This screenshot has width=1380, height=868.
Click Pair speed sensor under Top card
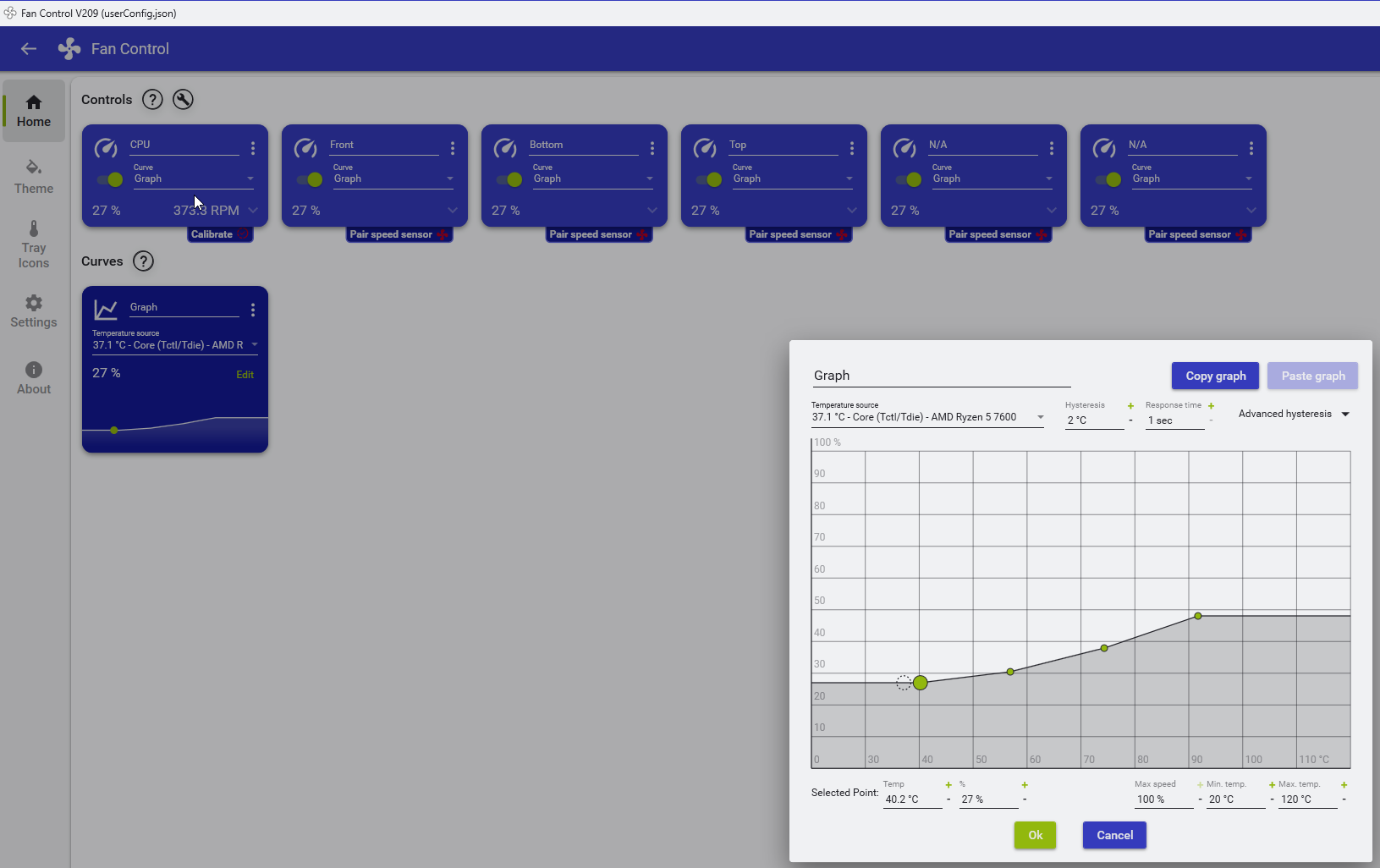[x=799, y=234]
